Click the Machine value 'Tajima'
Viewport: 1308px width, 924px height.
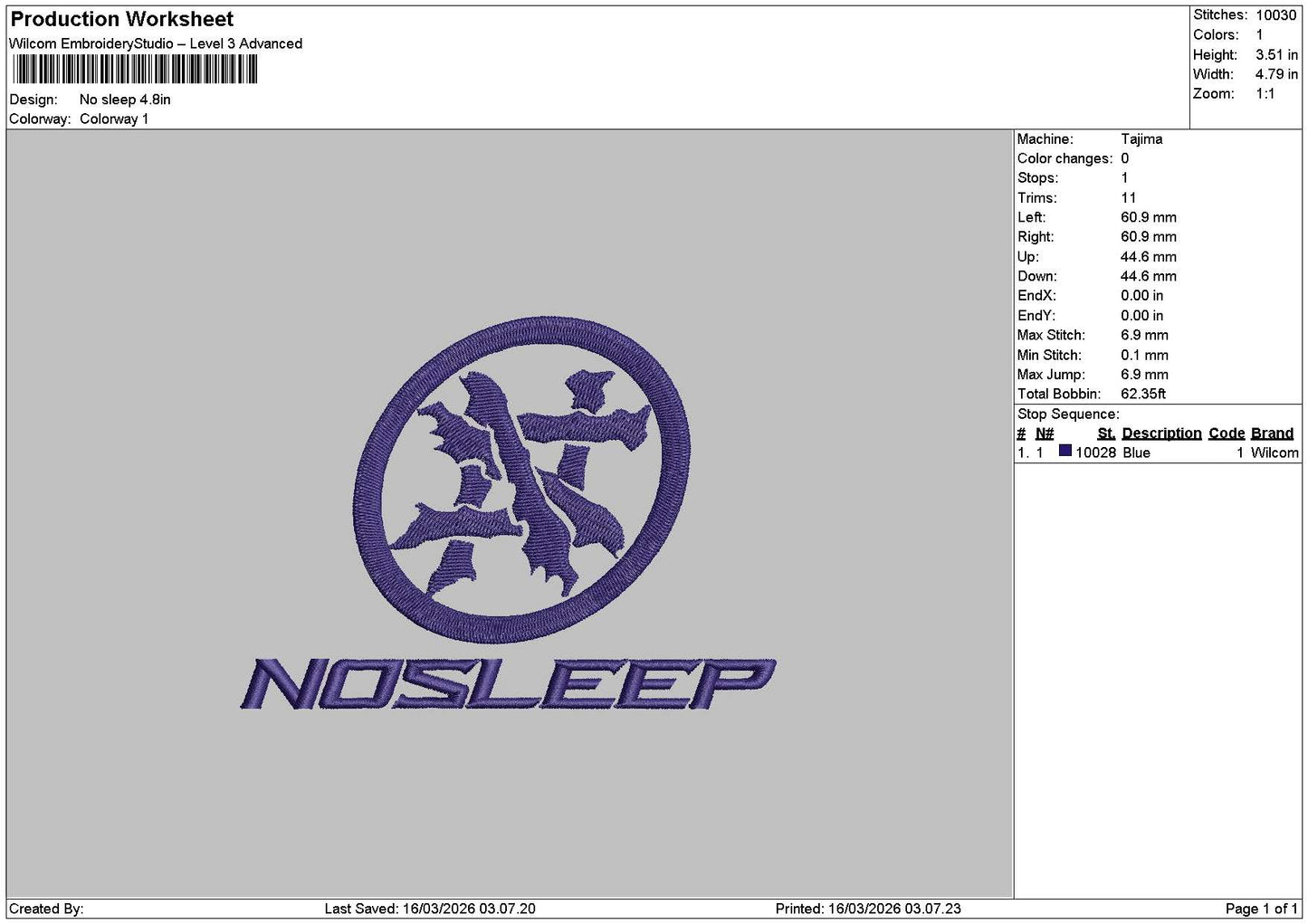[x=1141, y=138]
